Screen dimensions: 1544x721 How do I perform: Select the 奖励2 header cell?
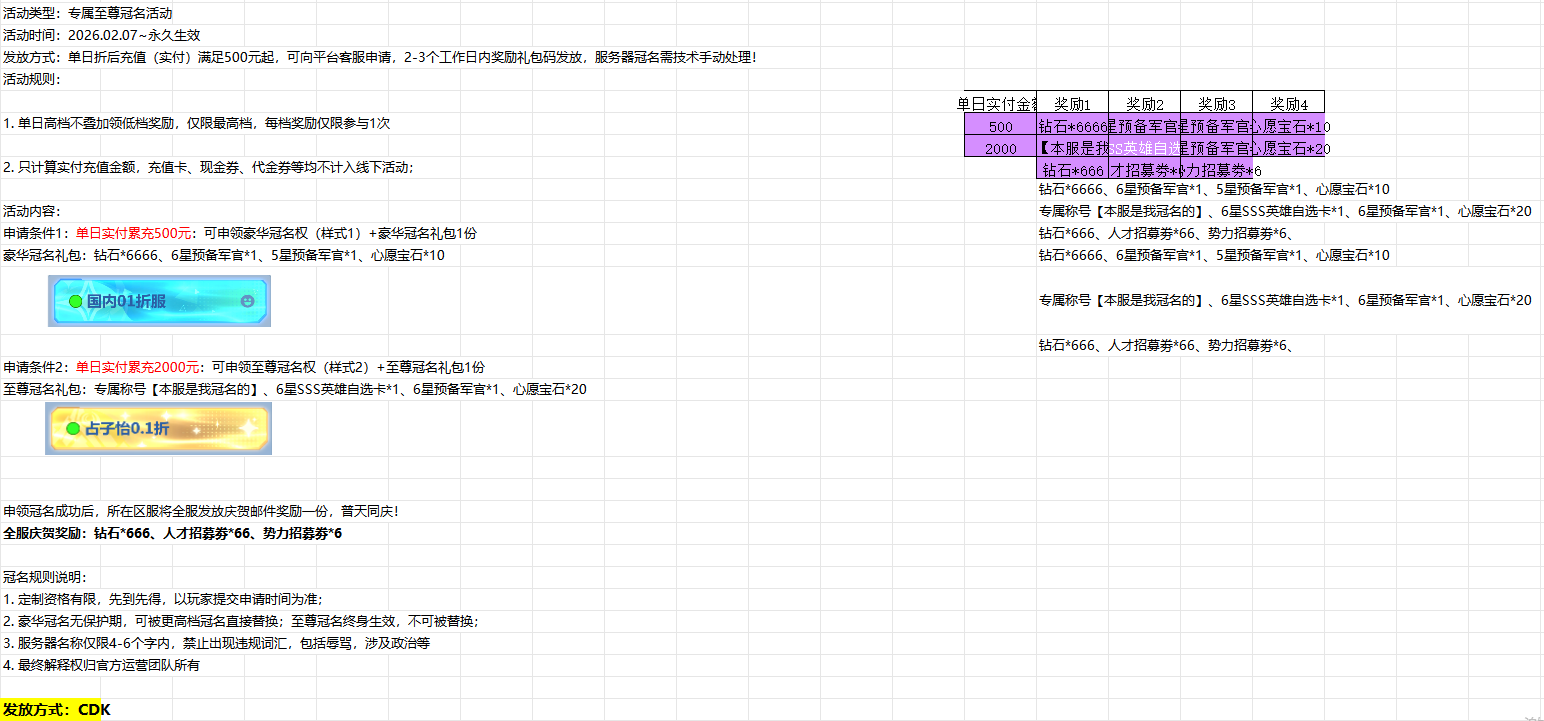1144,103
